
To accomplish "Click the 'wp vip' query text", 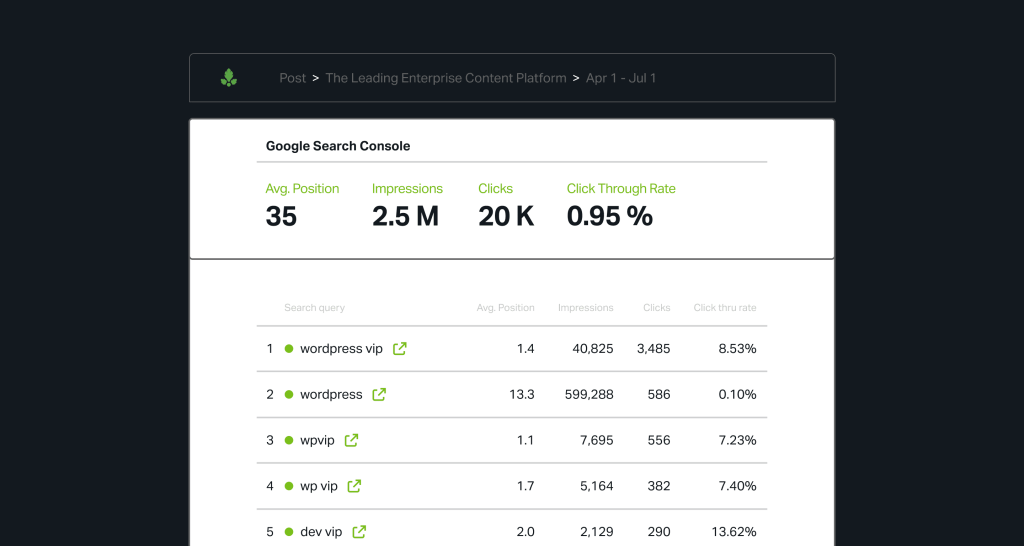I will pyautogui.click(x=319, y=486).
